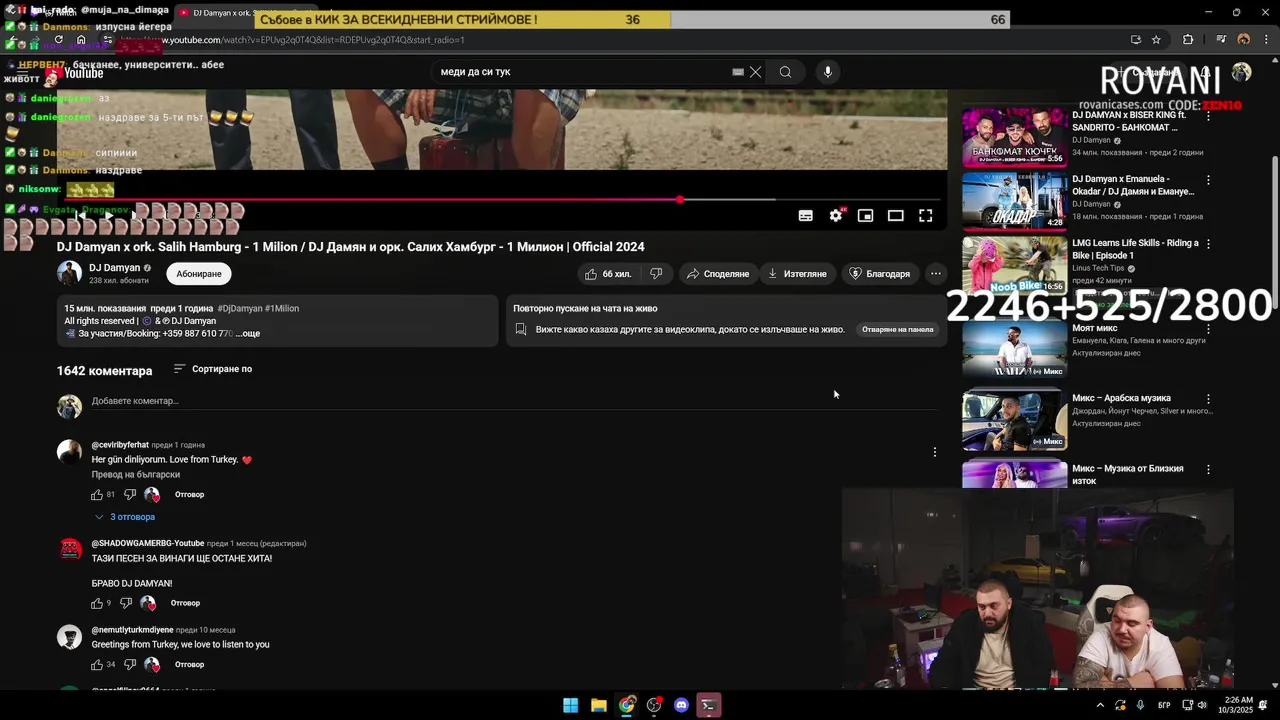The image size is (1280, 720).
Task: Toggle theater mode in the player
Action: 895,215
